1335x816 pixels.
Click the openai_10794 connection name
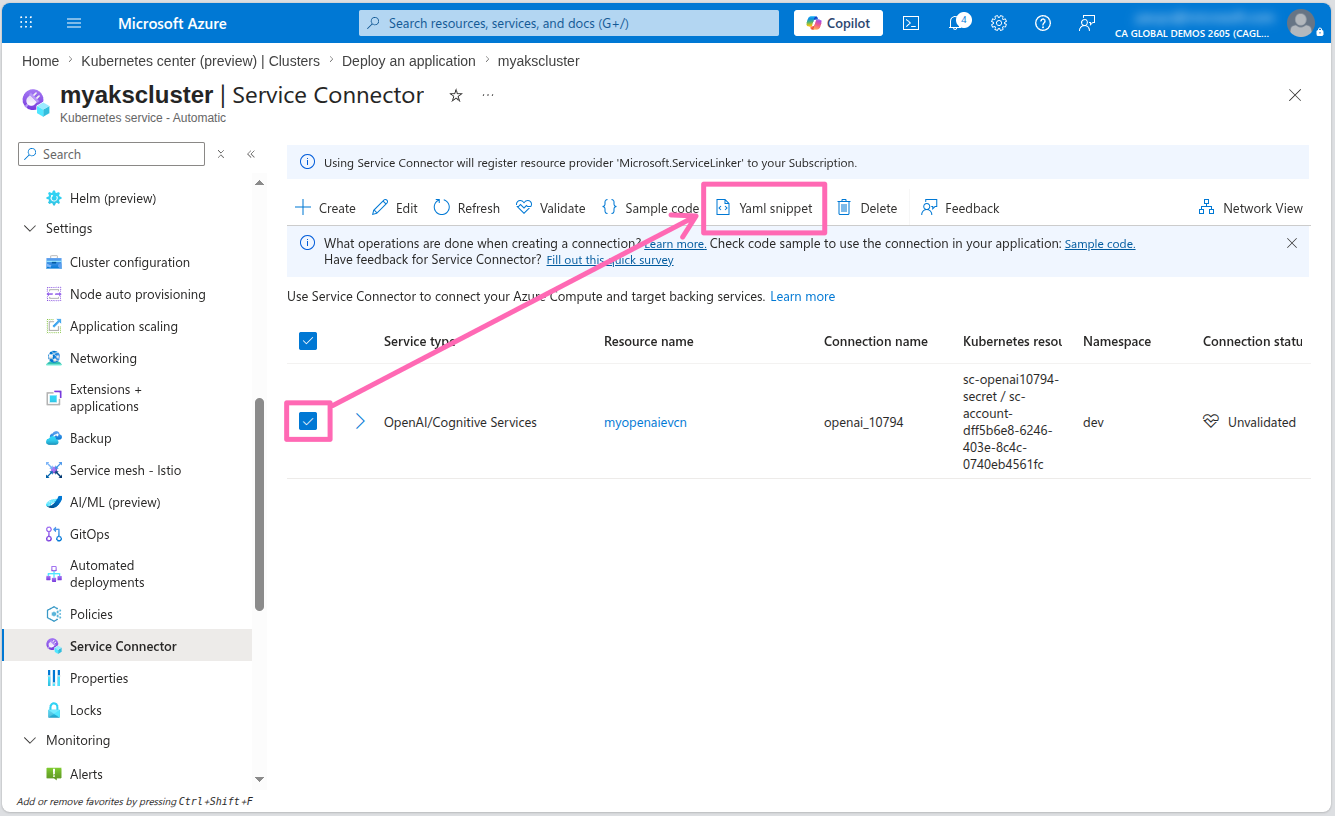863,422
